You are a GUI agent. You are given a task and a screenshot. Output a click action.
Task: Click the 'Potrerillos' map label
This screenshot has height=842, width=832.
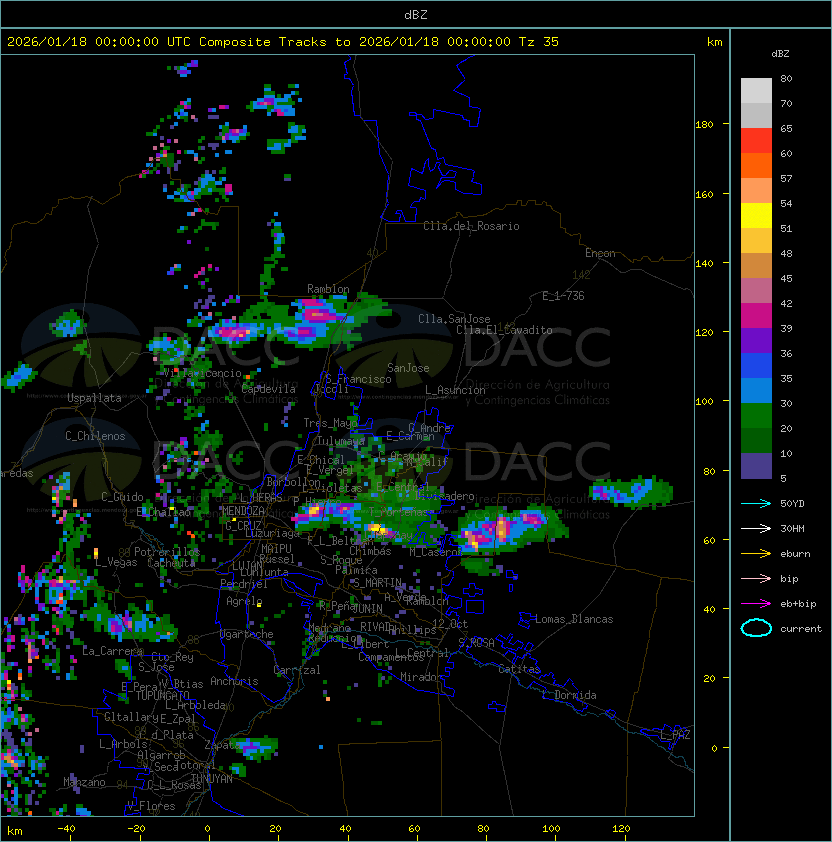point(167,552)
